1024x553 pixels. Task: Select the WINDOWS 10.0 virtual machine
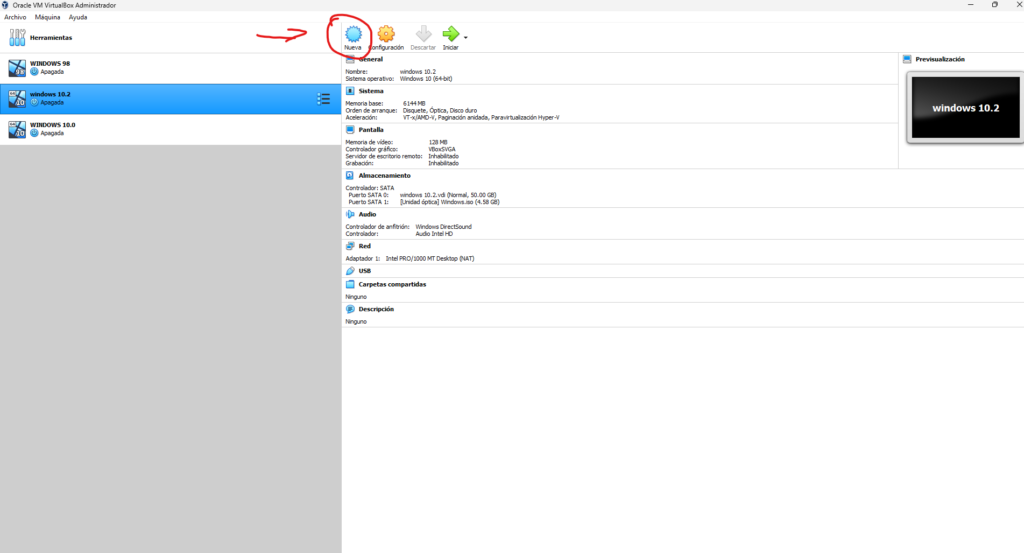click(50, 129)
